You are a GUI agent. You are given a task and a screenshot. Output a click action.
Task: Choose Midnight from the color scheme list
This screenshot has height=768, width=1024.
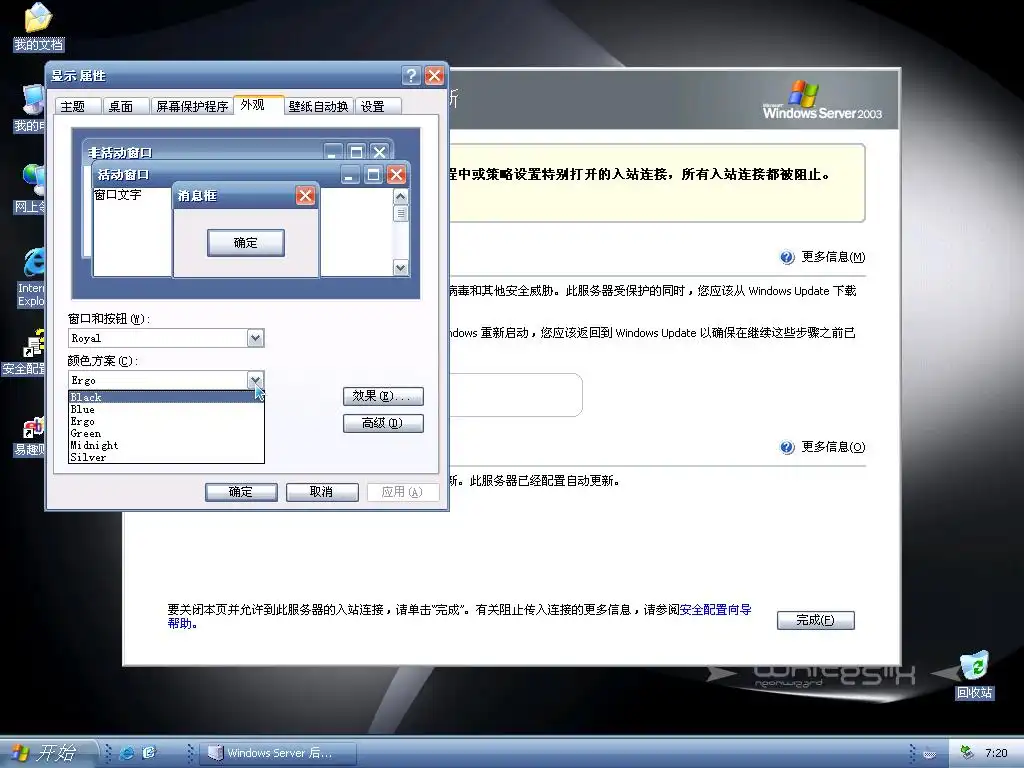click(x=166, y=445)
